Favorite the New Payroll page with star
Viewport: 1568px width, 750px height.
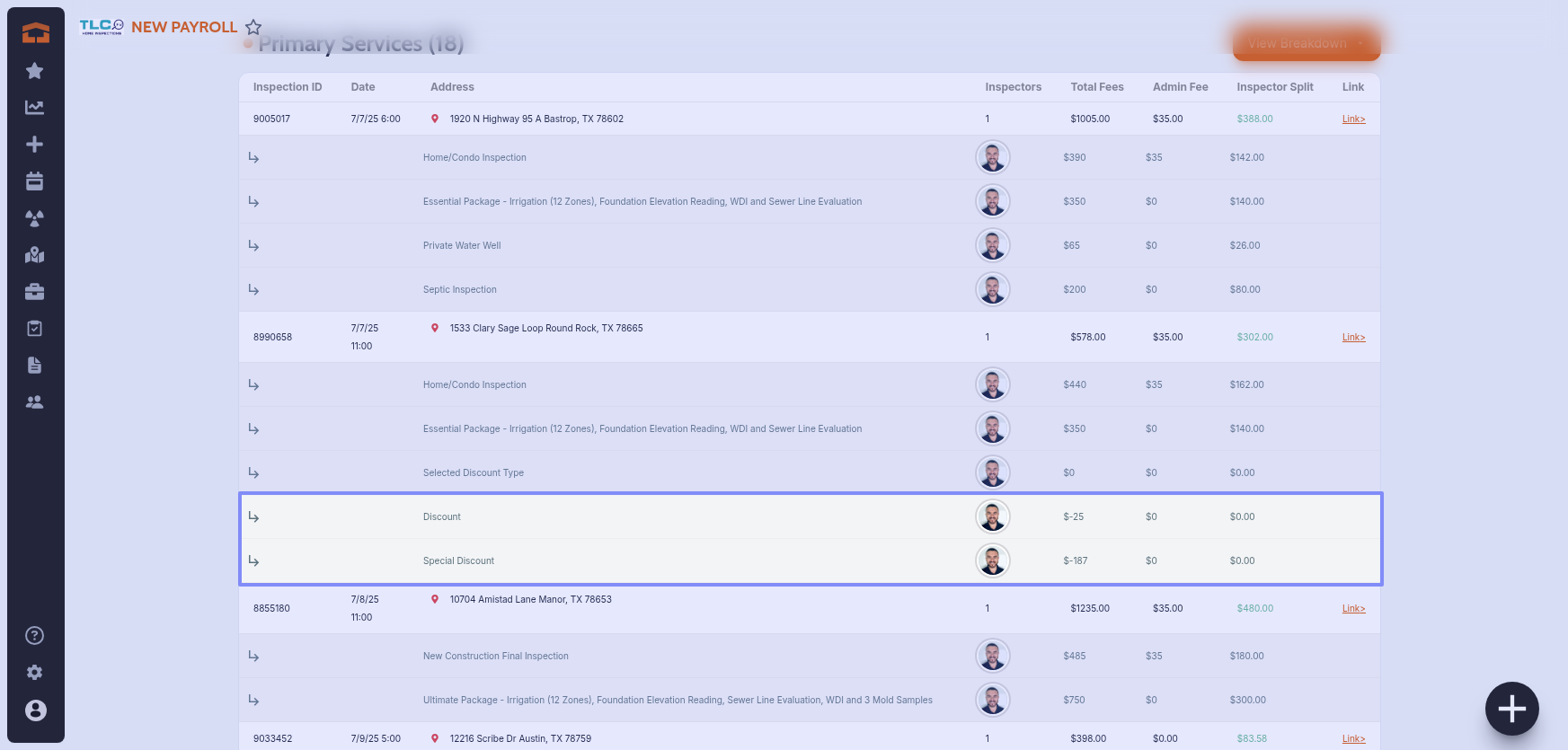click(253, 27)
